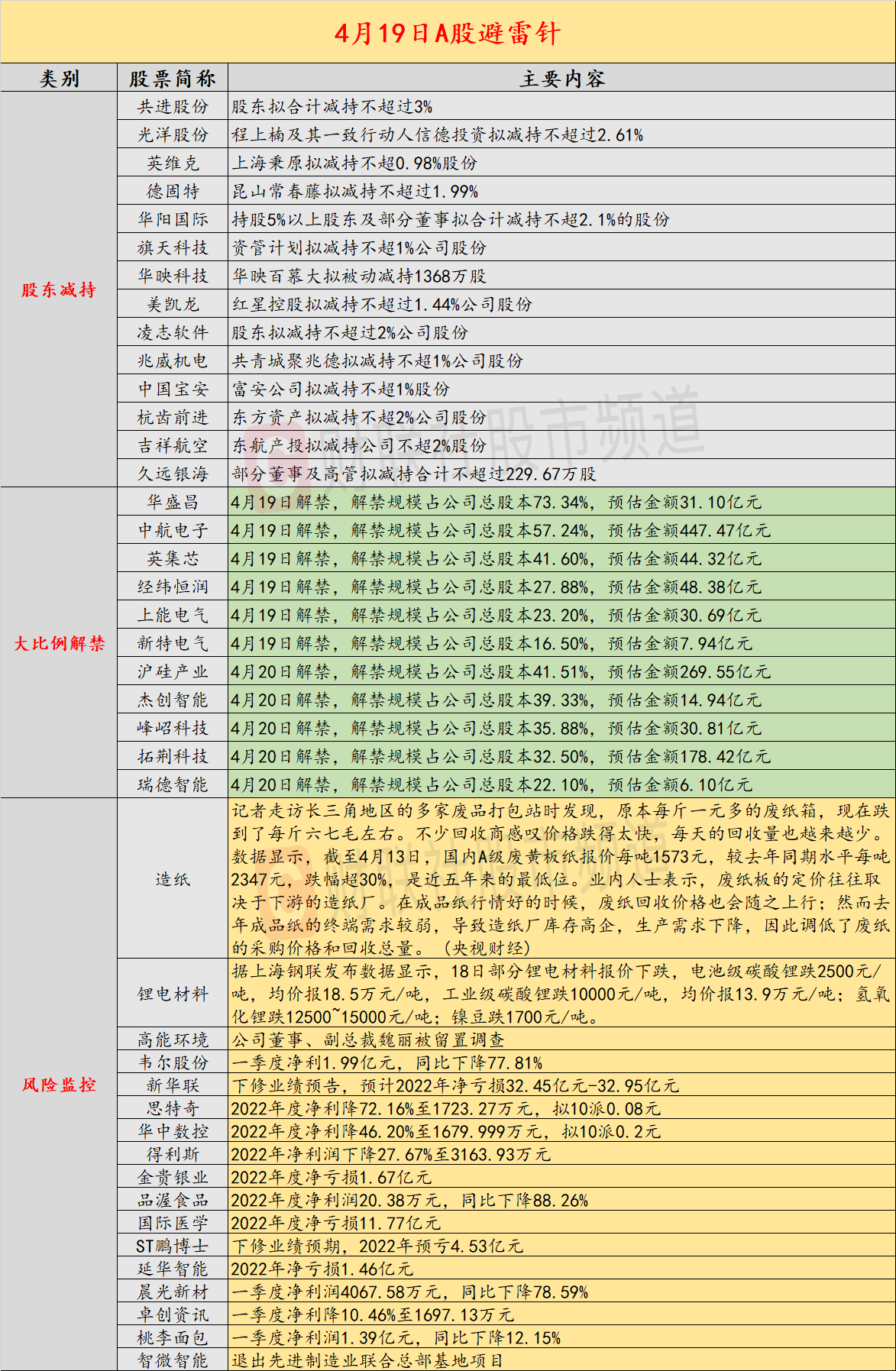Select the stock name 桃李面包
The height and width of the screenshot is (1371, 896).
coord(173,1337)
